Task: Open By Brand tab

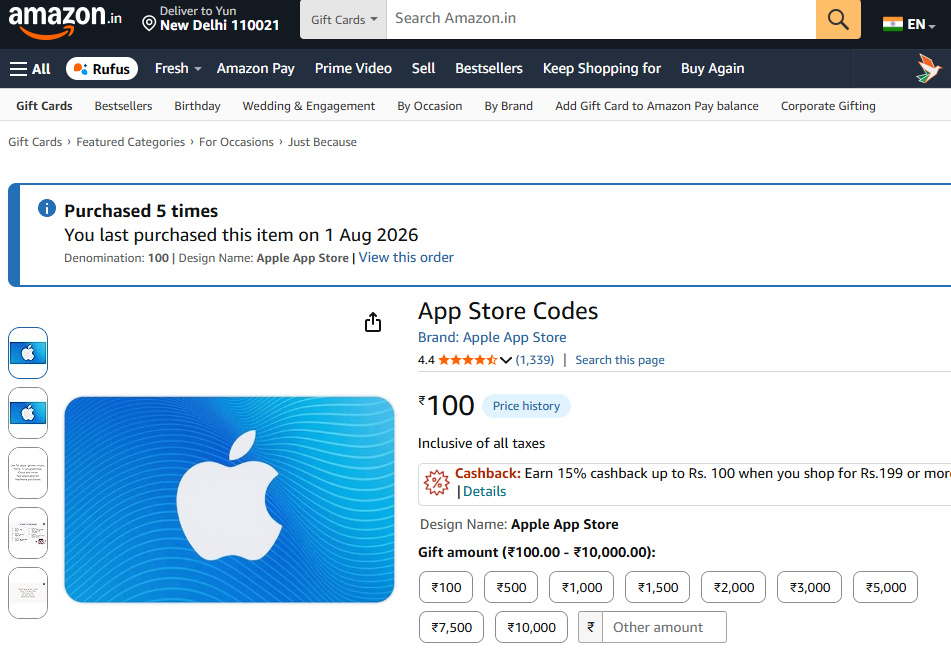Action: pos(508,106)
